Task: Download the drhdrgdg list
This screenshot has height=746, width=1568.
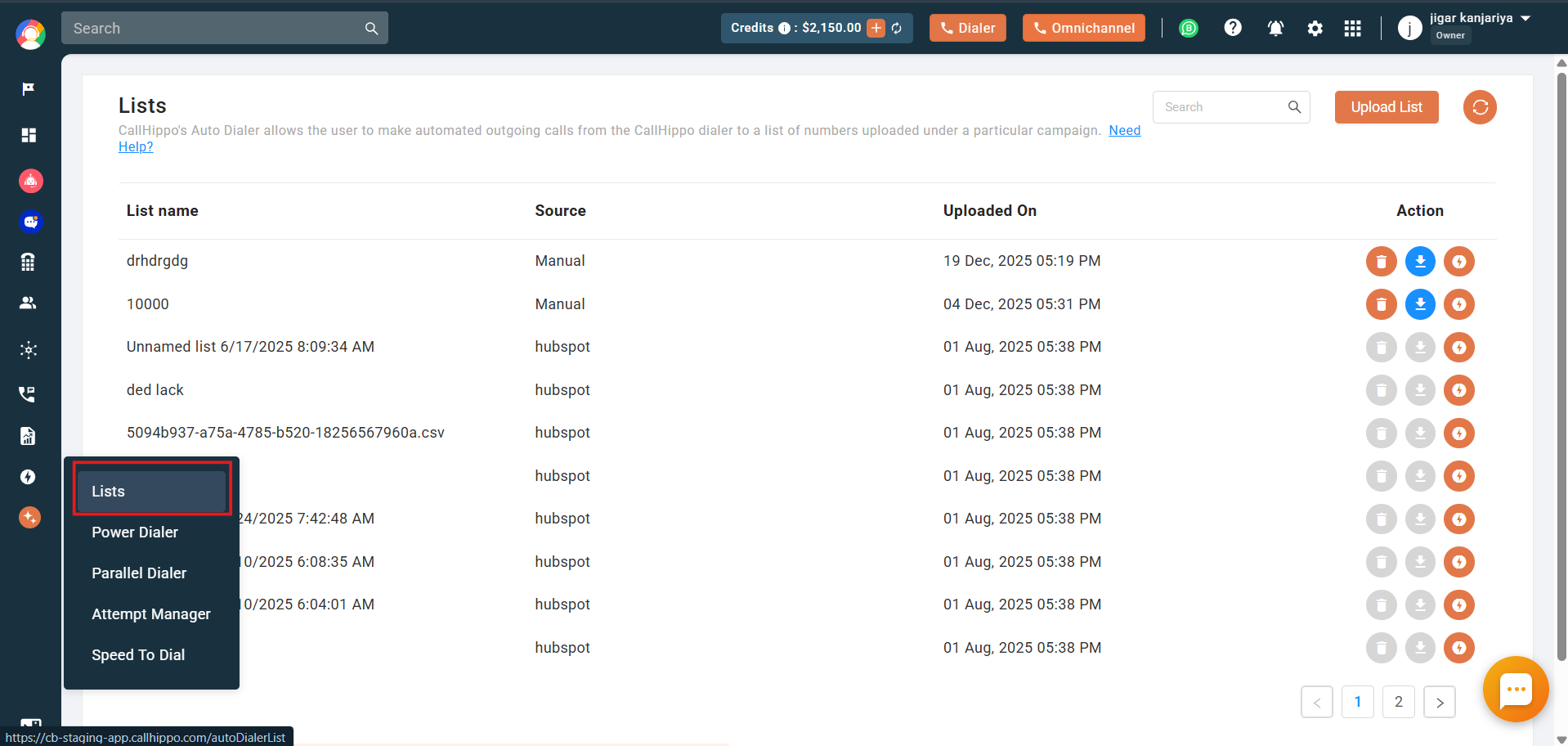Action: click(x=1420, y=262)
